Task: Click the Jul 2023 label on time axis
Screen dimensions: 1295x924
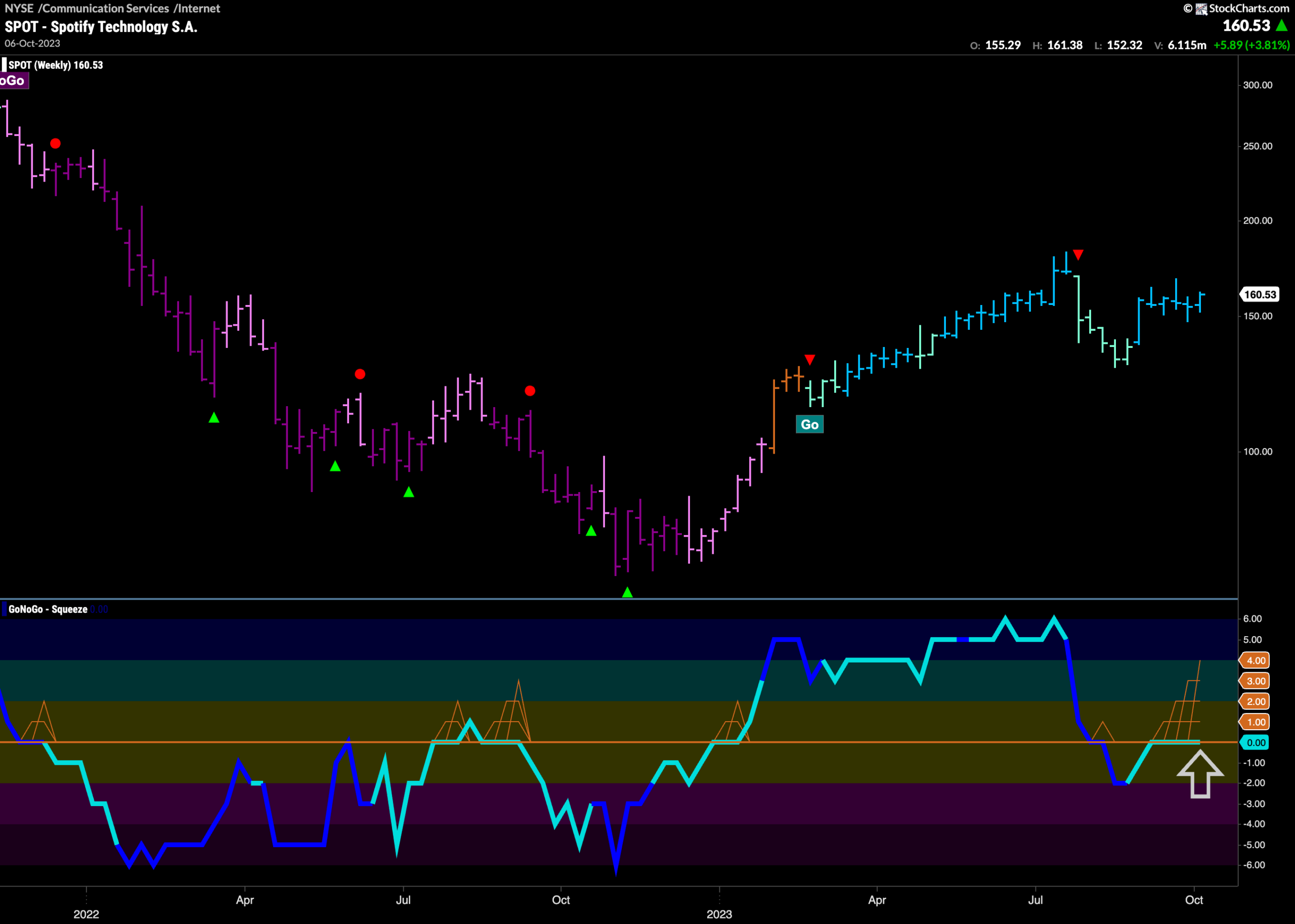Action: pos(1035,900)
